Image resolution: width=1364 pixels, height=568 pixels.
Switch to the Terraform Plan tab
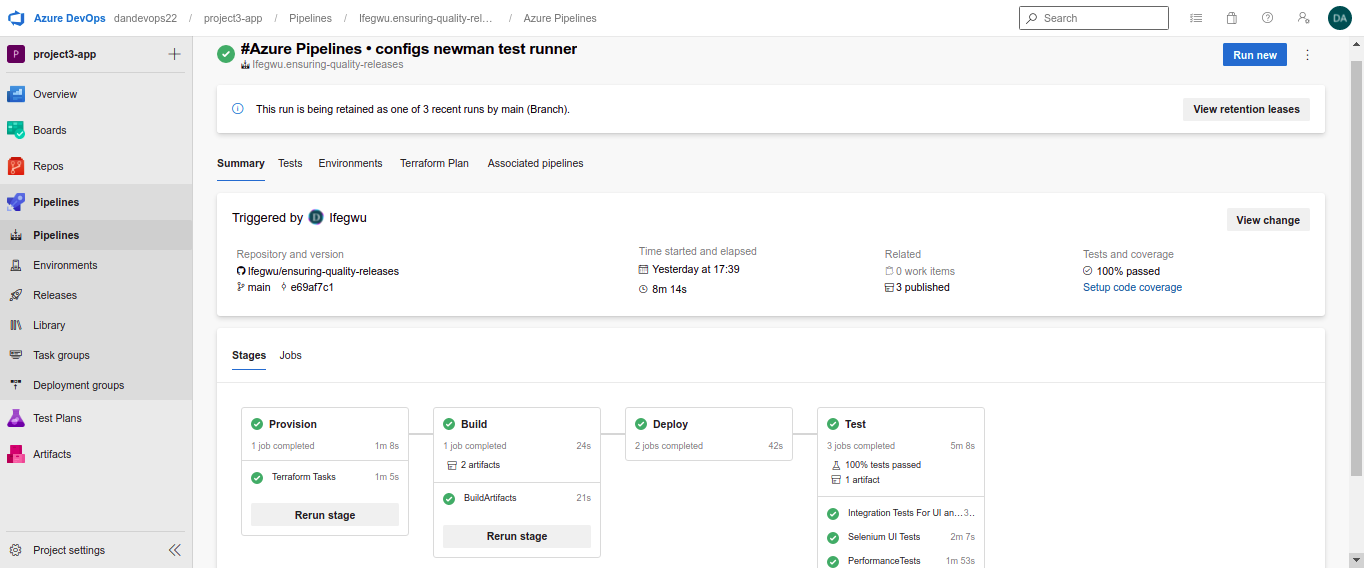point(434,163)
